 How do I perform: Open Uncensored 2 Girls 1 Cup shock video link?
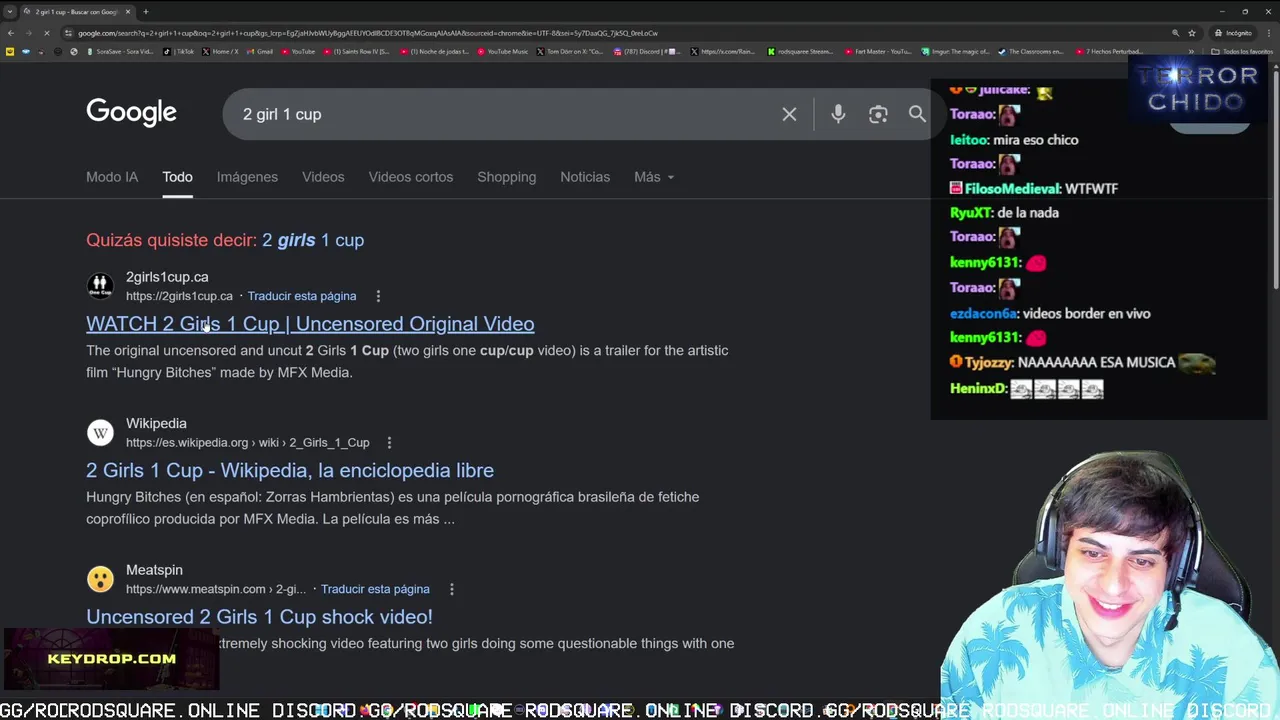point(259,617)
